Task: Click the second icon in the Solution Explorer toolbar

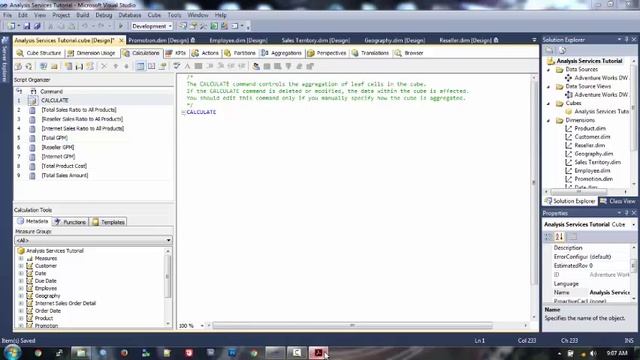Action: click(562, 50)
